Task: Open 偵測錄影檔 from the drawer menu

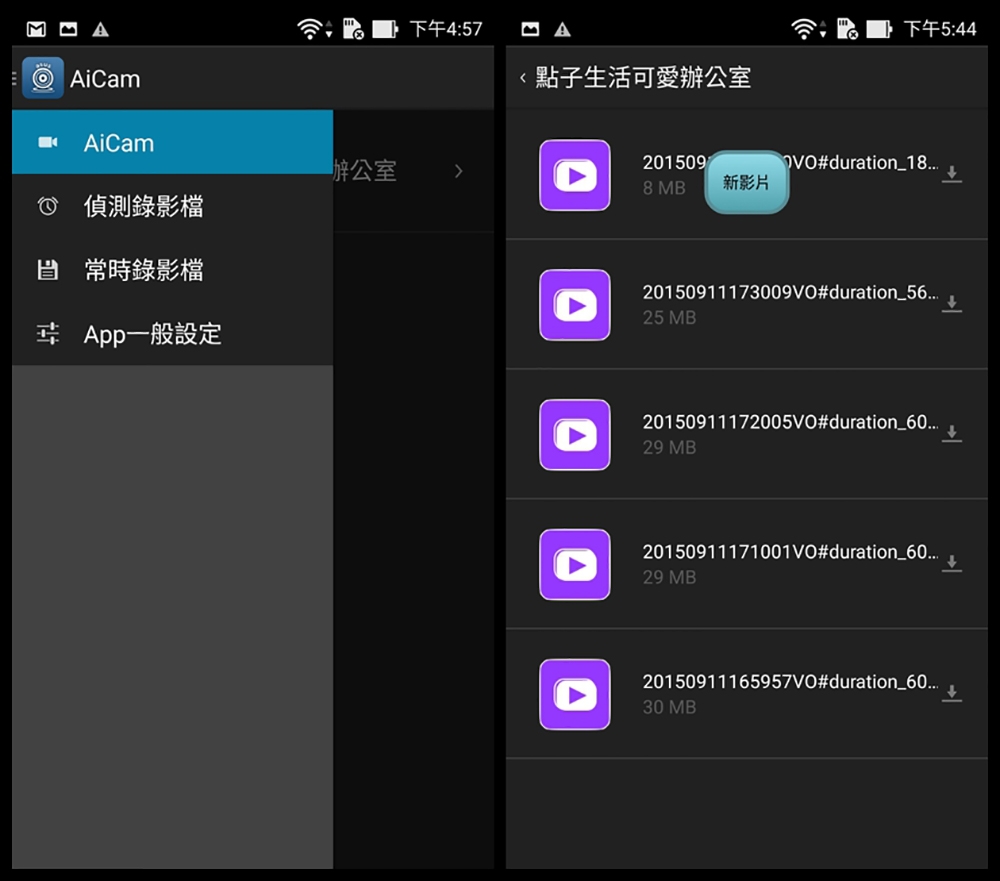Action: pyautogui.click(x=172, y=206)
